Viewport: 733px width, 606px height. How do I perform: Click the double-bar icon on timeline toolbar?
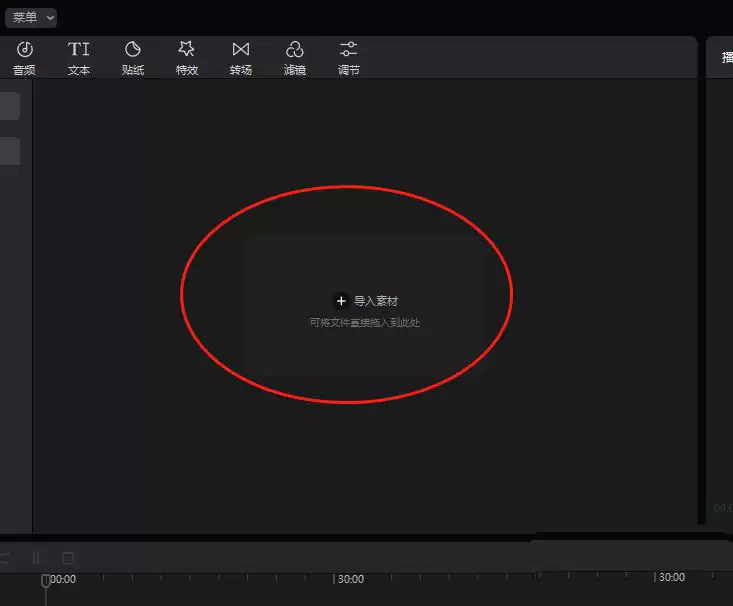[36, 558]
